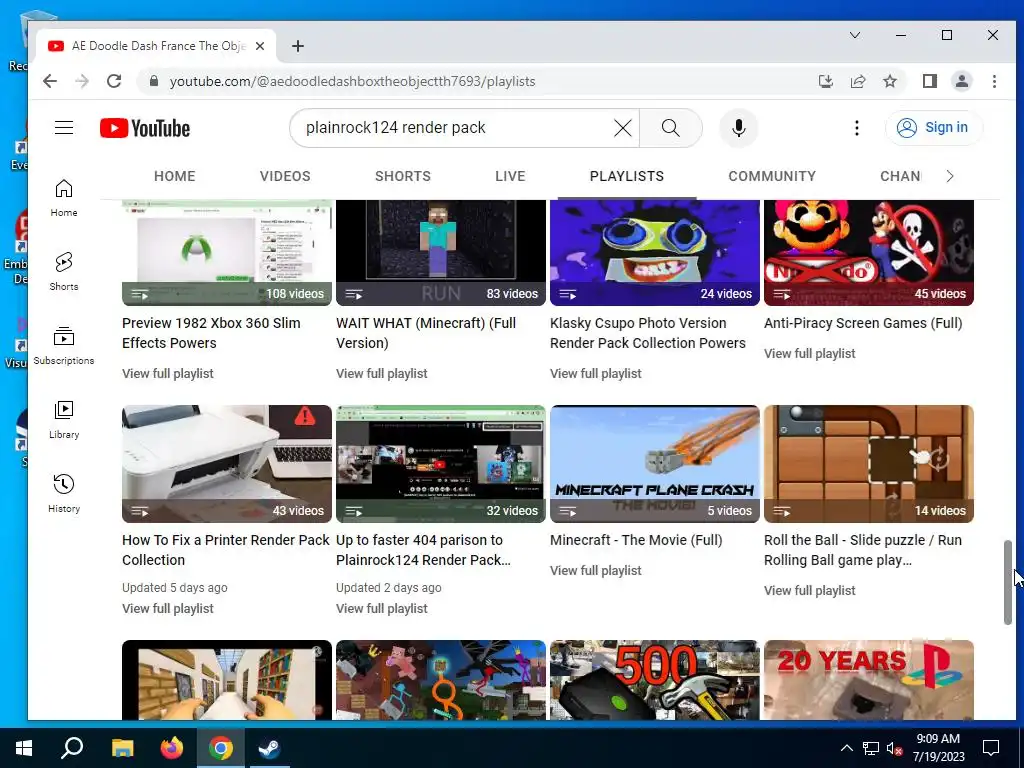Open the 20 YEARS PlayStation playlist thumbnail

click(x=869, y=680)
